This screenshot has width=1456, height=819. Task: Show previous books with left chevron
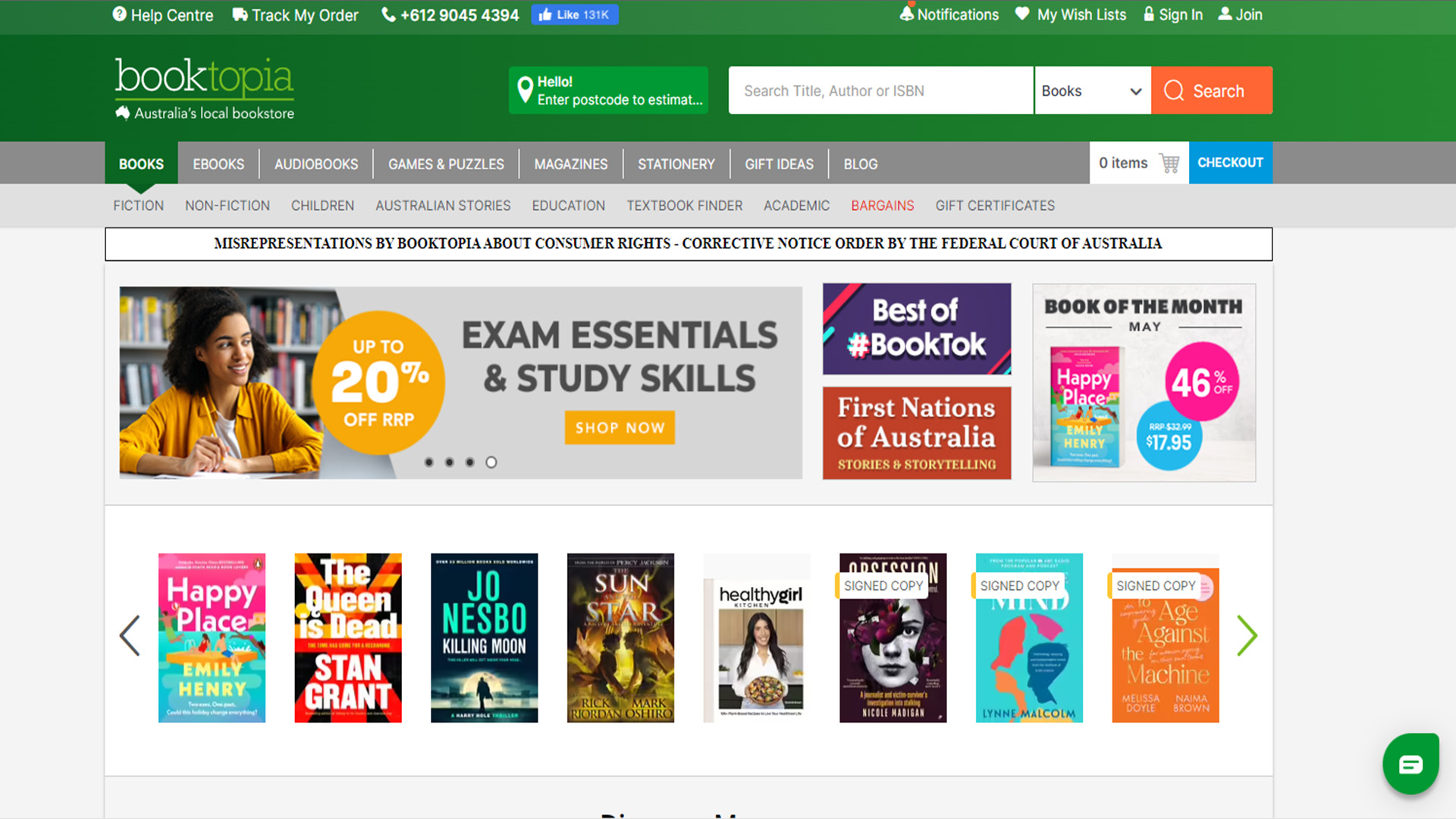(130, 635)
